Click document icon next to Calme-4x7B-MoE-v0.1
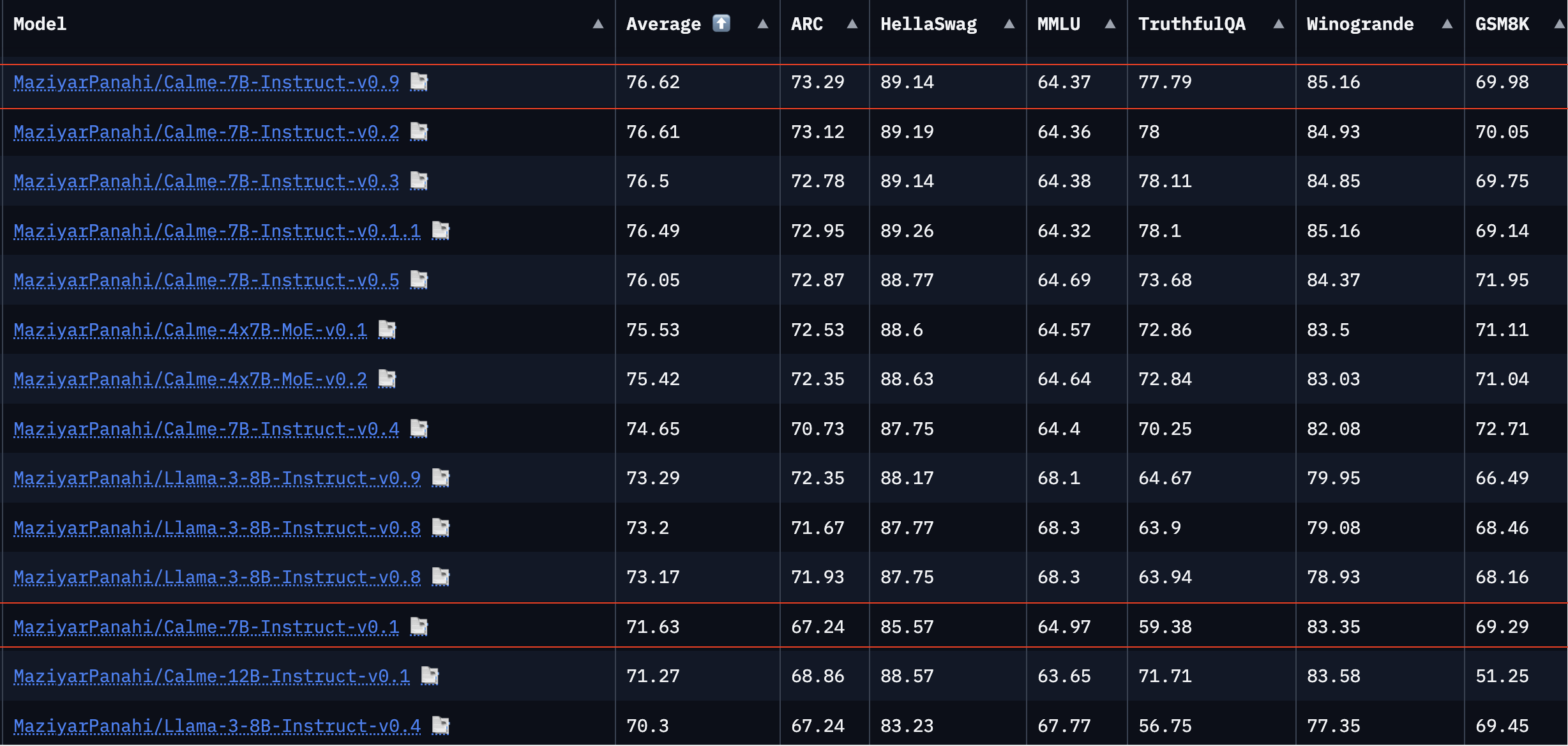The image size is (1568, 746). (387, 330)
